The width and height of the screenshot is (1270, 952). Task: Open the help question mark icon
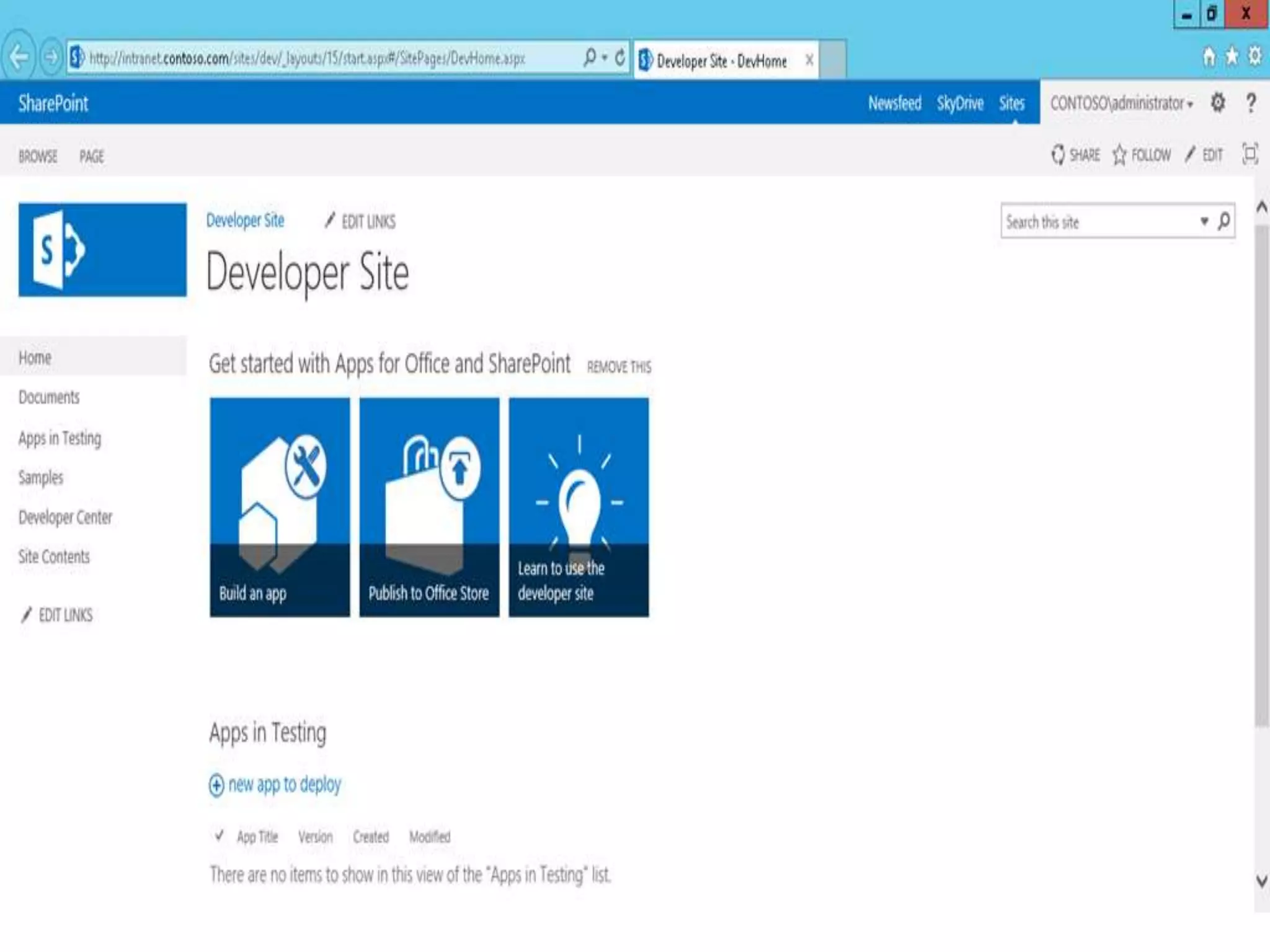coord(1251,103)
